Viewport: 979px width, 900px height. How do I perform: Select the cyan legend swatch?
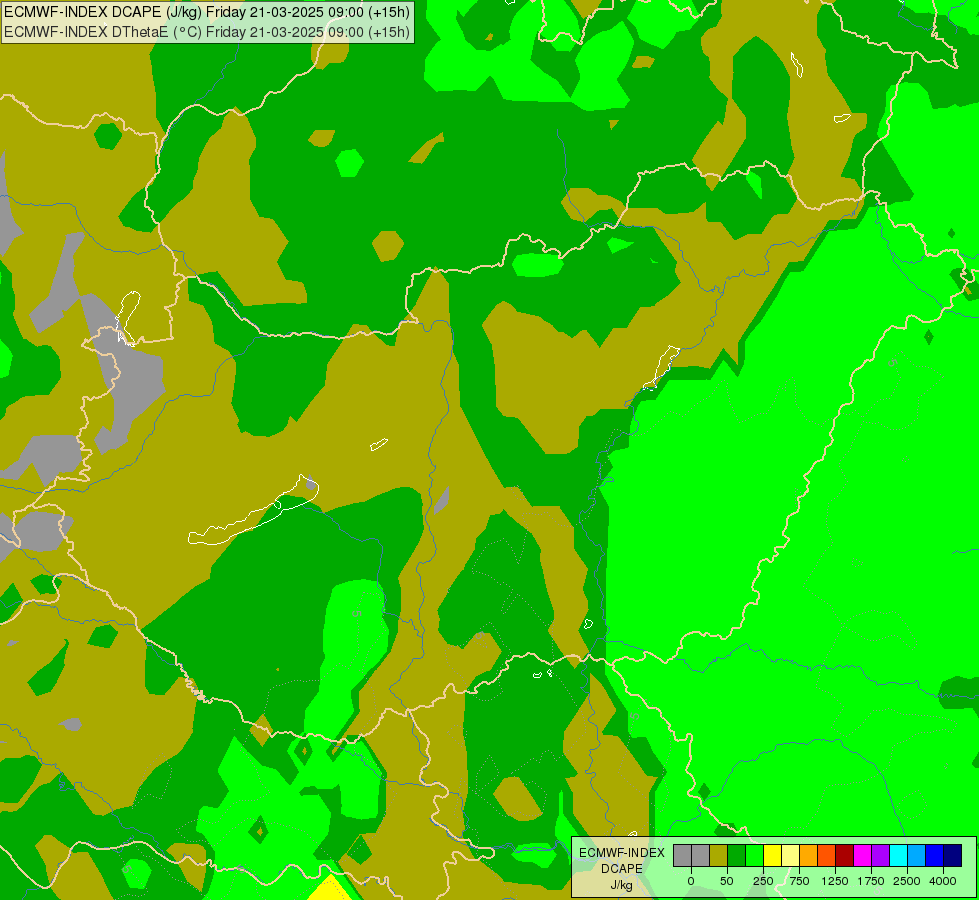click(898, 856)
